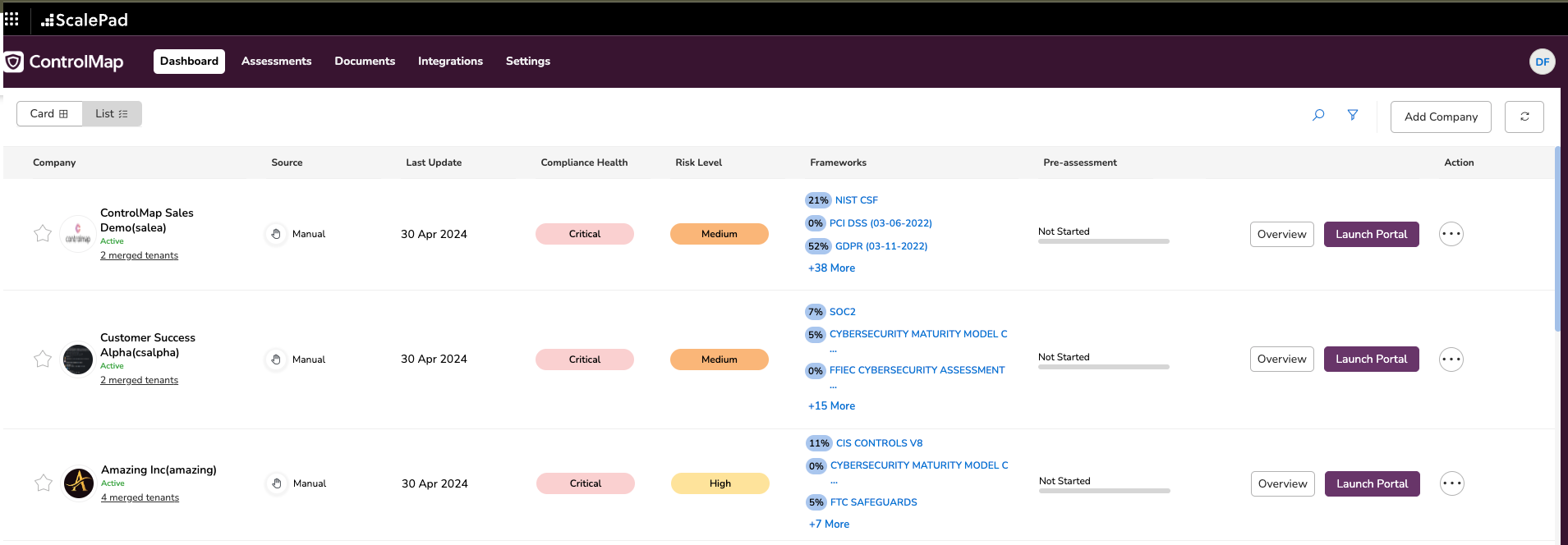The height and width of the screenshot is (545, 1568).
Task: Click the ControlMap Sales Demo company logo
Action: pos(78,234)
